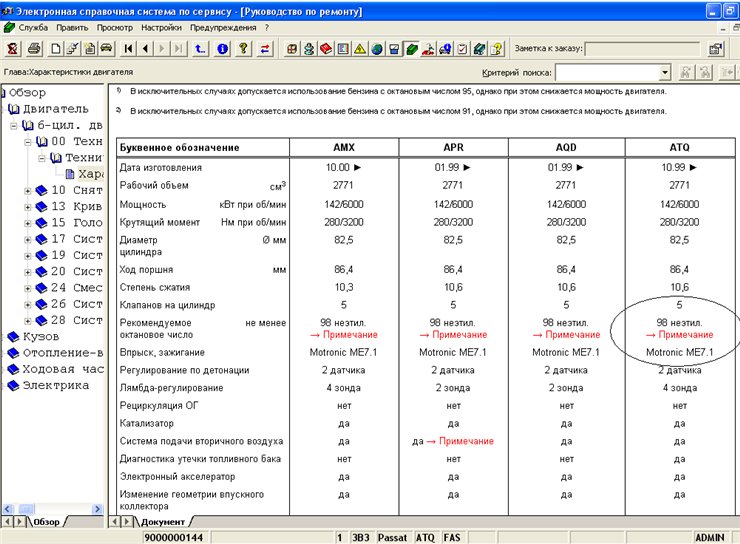Viewport: 740px width, 544px height.
Task: Select the Кузов item in the tree
Action: tap(41, 336)
